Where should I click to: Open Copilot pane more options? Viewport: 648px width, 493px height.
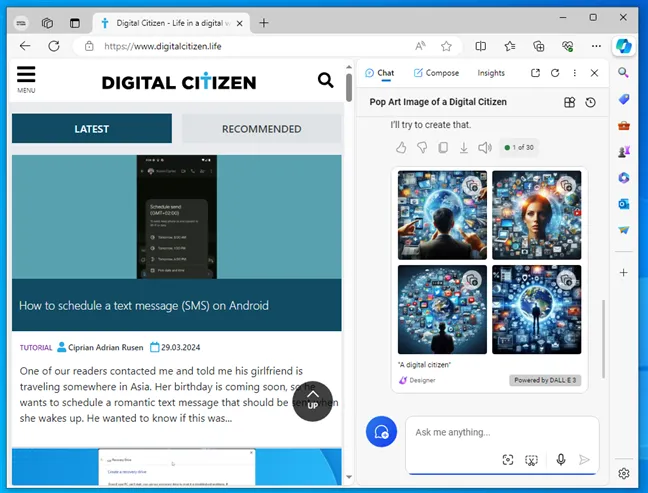pos(574,73)
